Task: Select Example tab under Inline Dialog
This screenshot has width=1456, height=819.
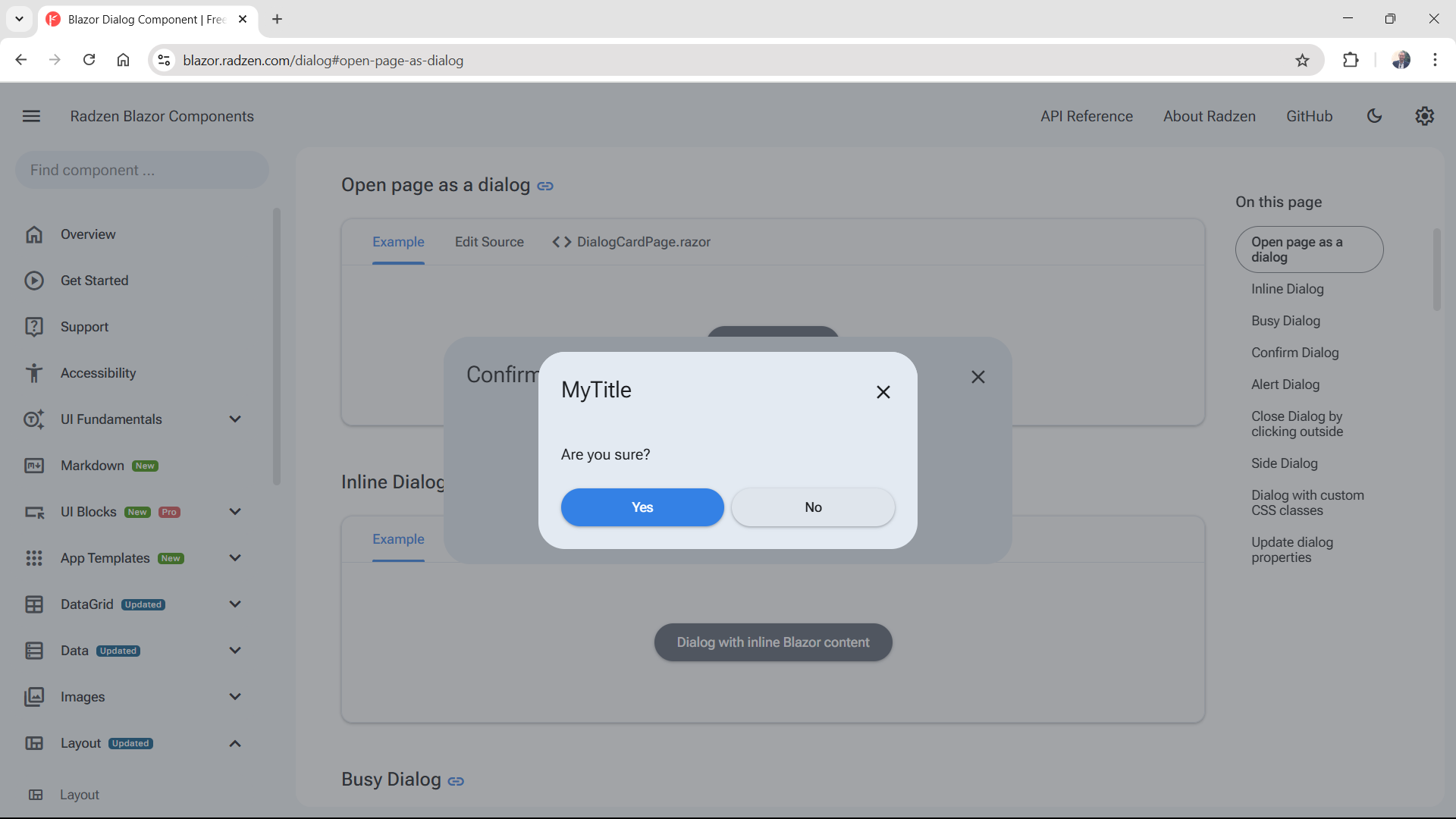Action: [398, 539]
